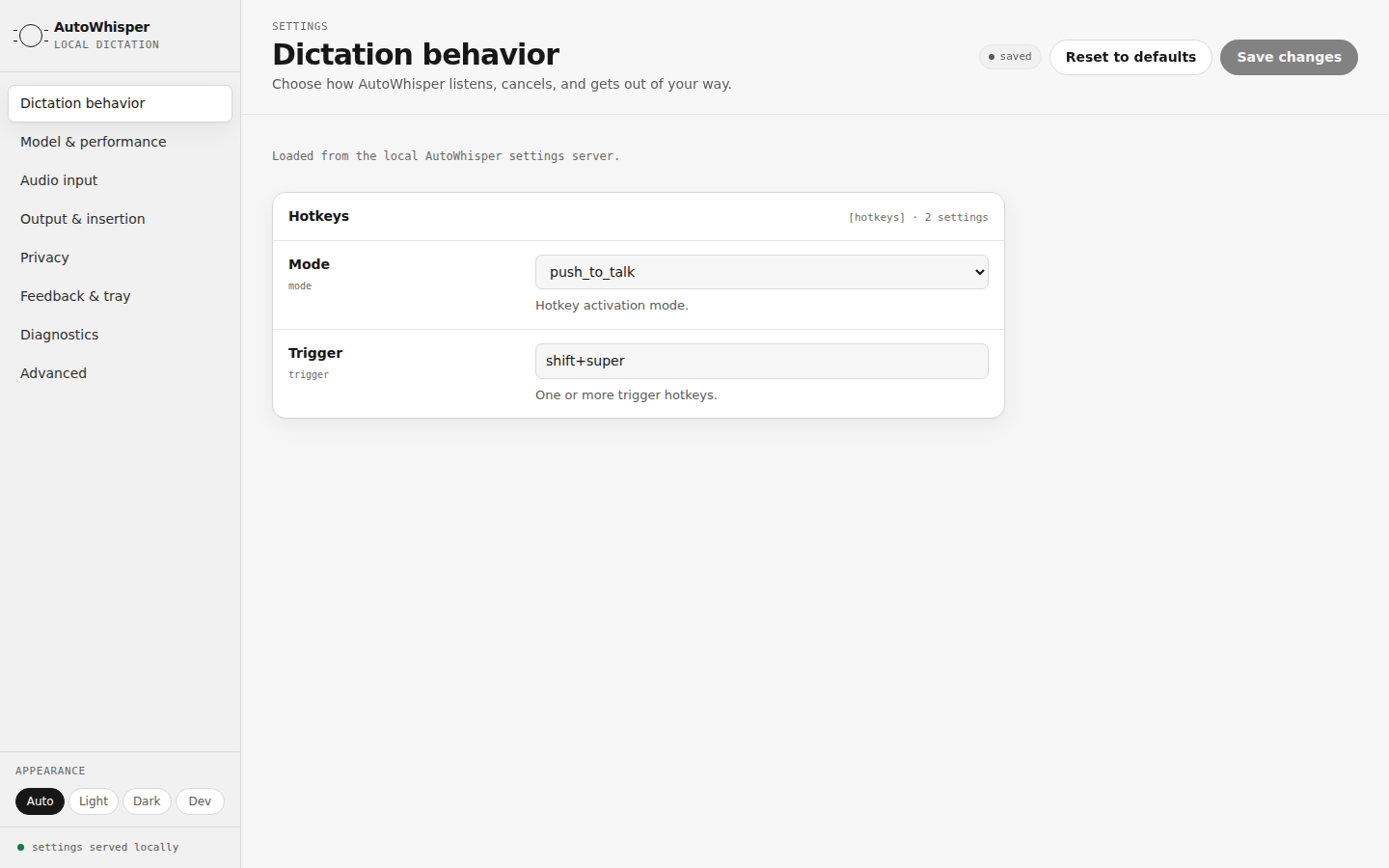Viewport: 1389px width, 868px height.
Task: Open Feedback & tray settings
Action: pos(120,296)
